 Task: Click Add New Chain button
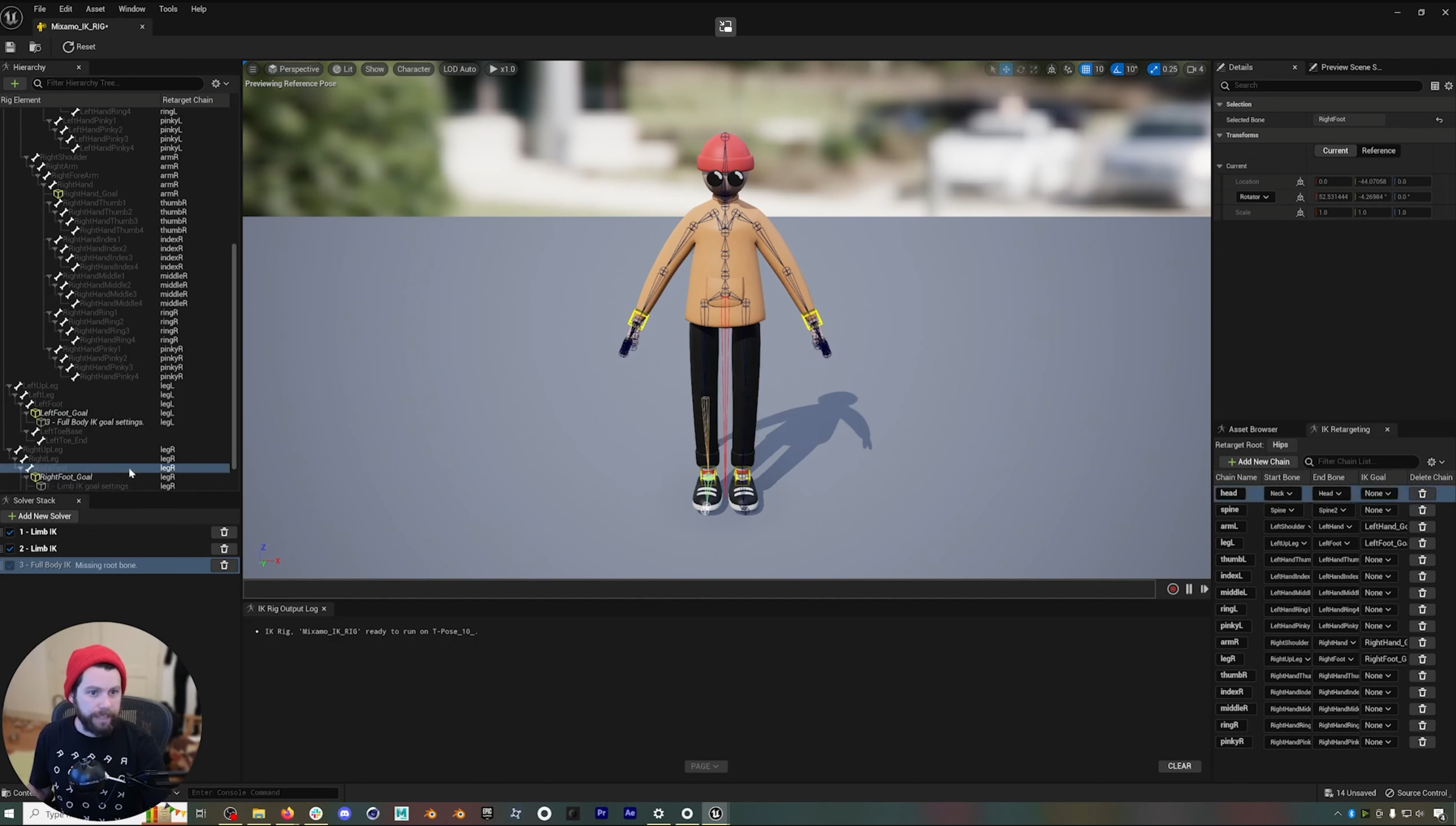coord(1258,461)
